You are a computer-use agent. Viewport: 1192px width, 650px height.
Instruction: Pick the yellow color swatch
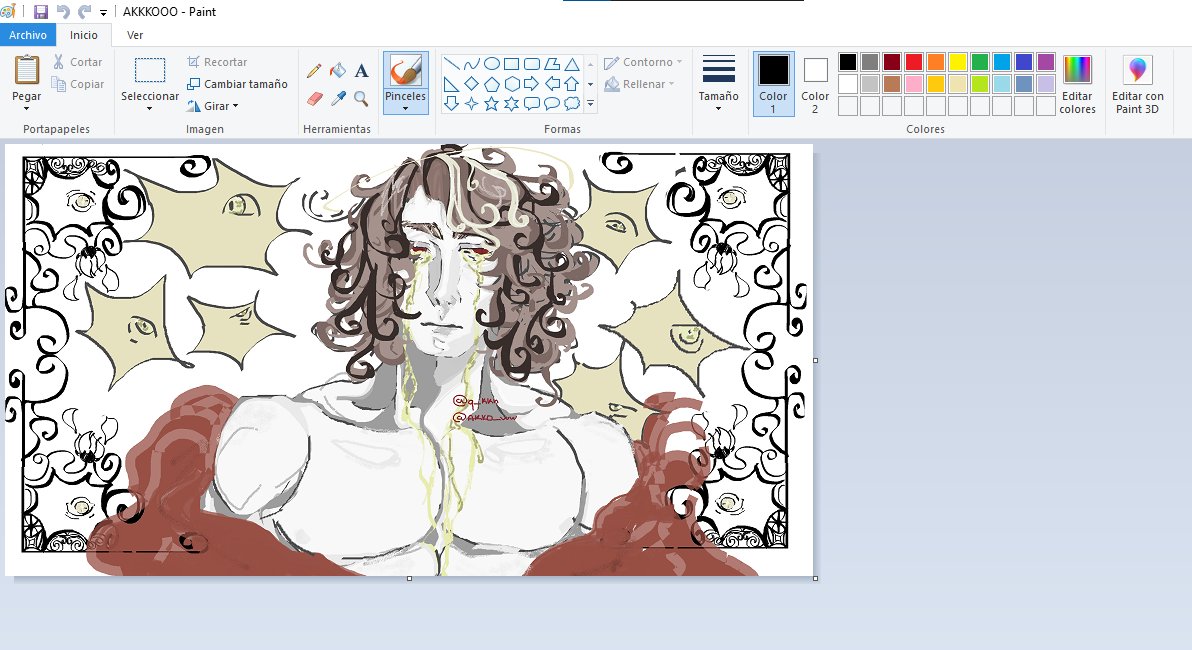tap(958, 62)
